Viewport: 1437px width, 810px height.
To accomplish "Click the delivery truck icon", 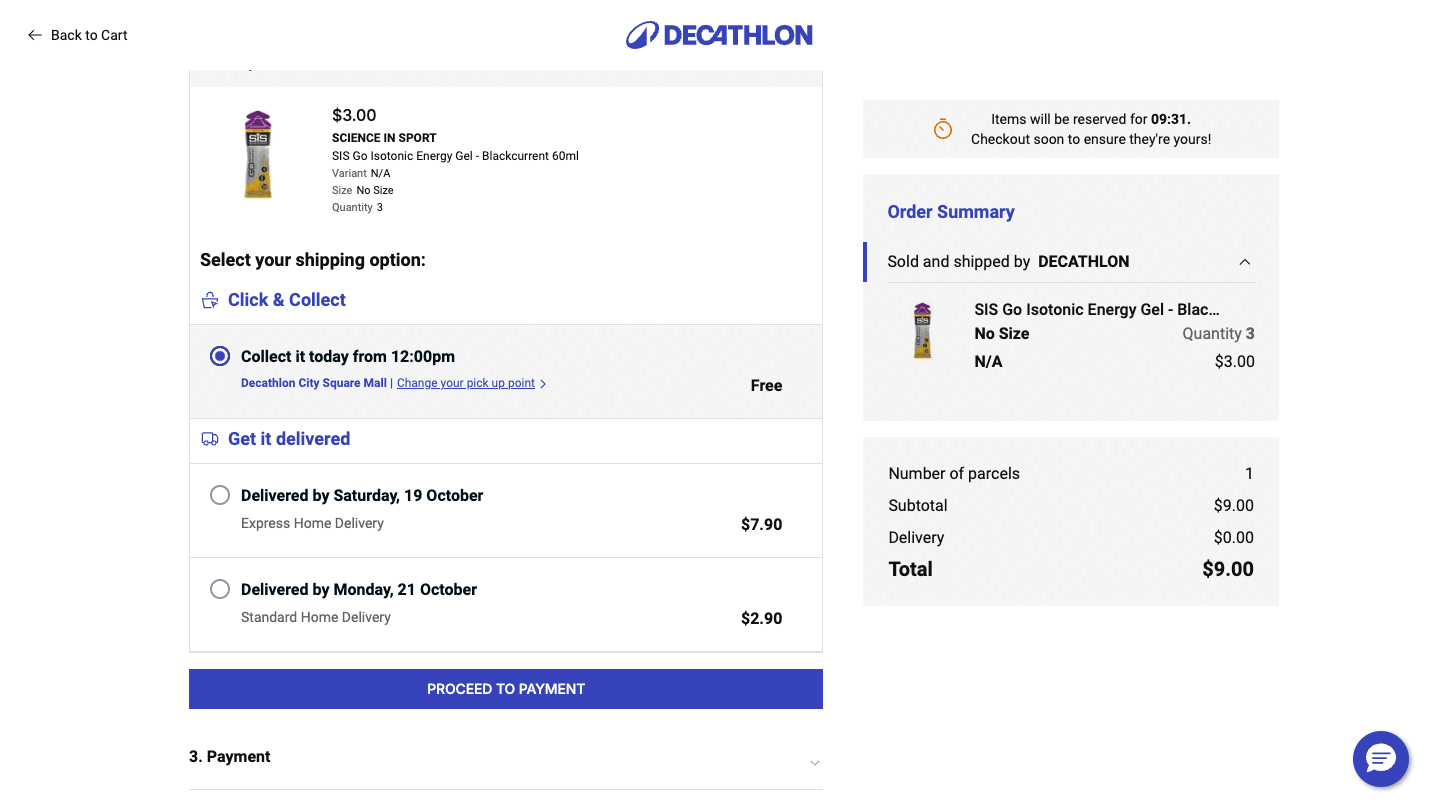I will pos(210,439).
